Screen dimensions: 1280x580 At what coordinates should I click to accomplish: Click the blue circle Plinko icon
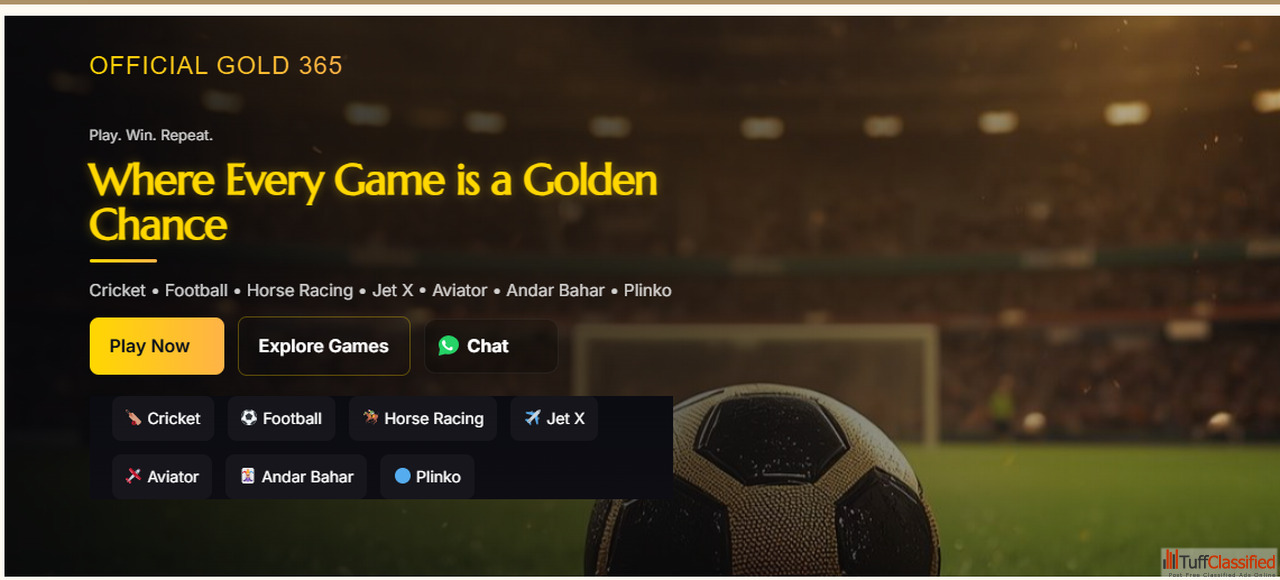coord(403,476)
